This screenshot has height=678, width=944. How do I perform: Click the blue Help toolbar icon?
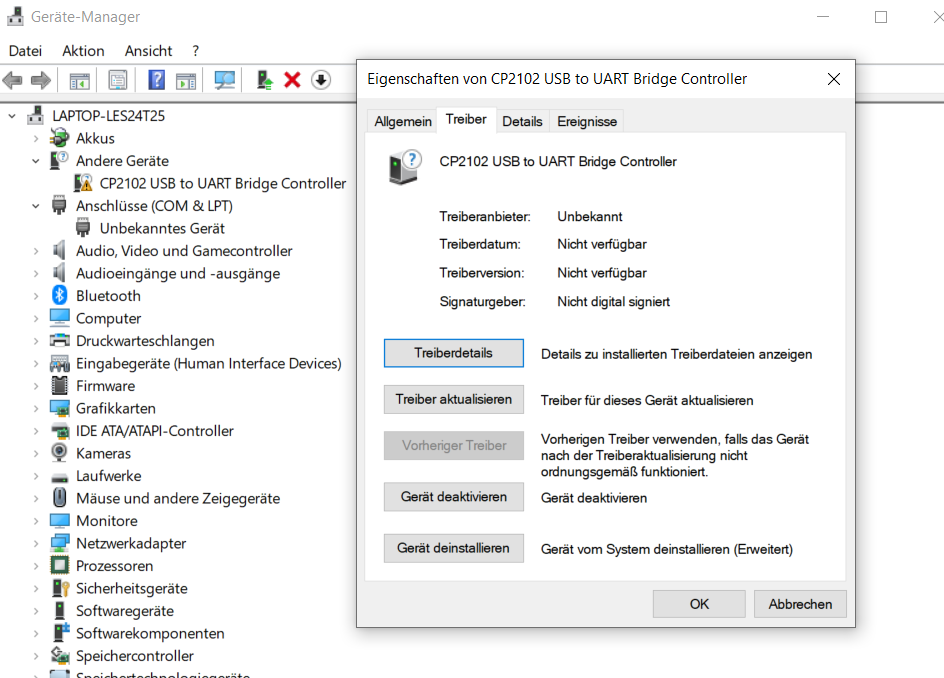[x=156, y=80]
